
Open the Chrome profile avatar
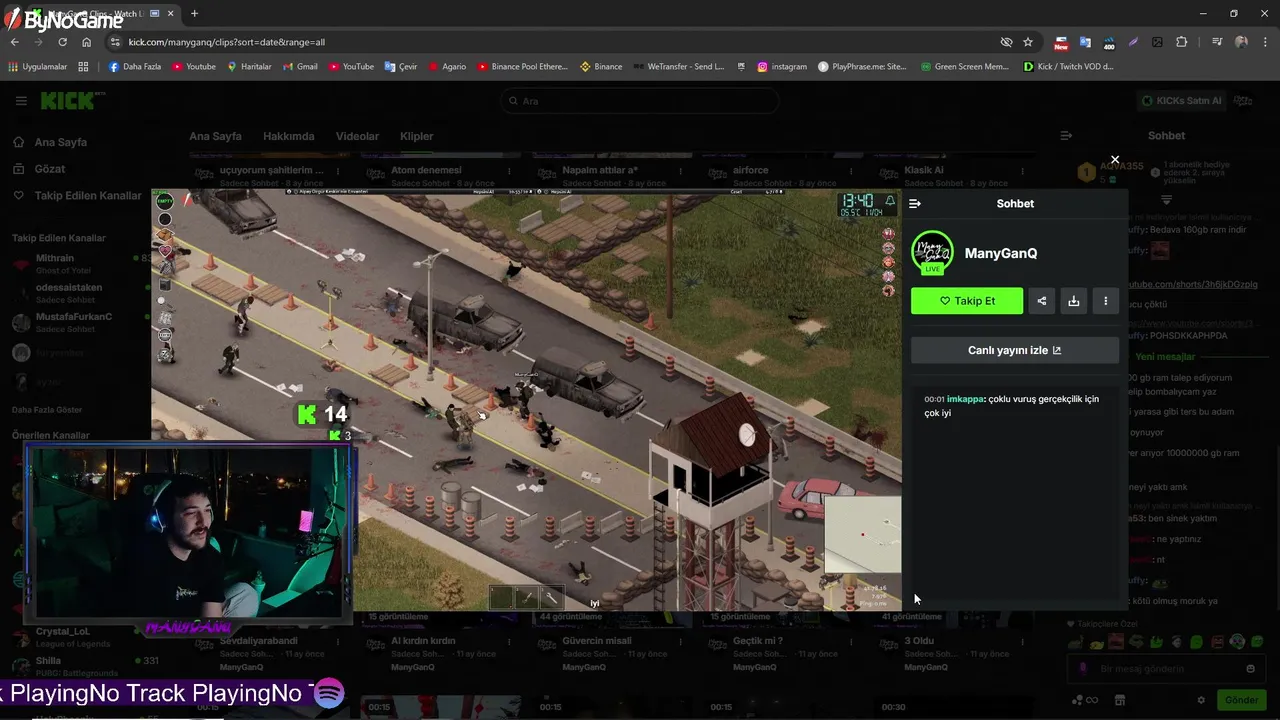point(1241,42)
